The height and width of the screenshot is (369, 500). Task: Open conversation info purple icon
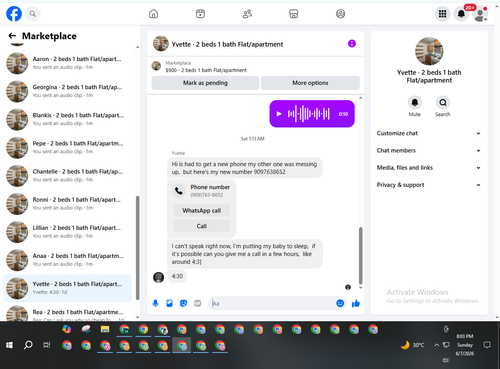352,44
